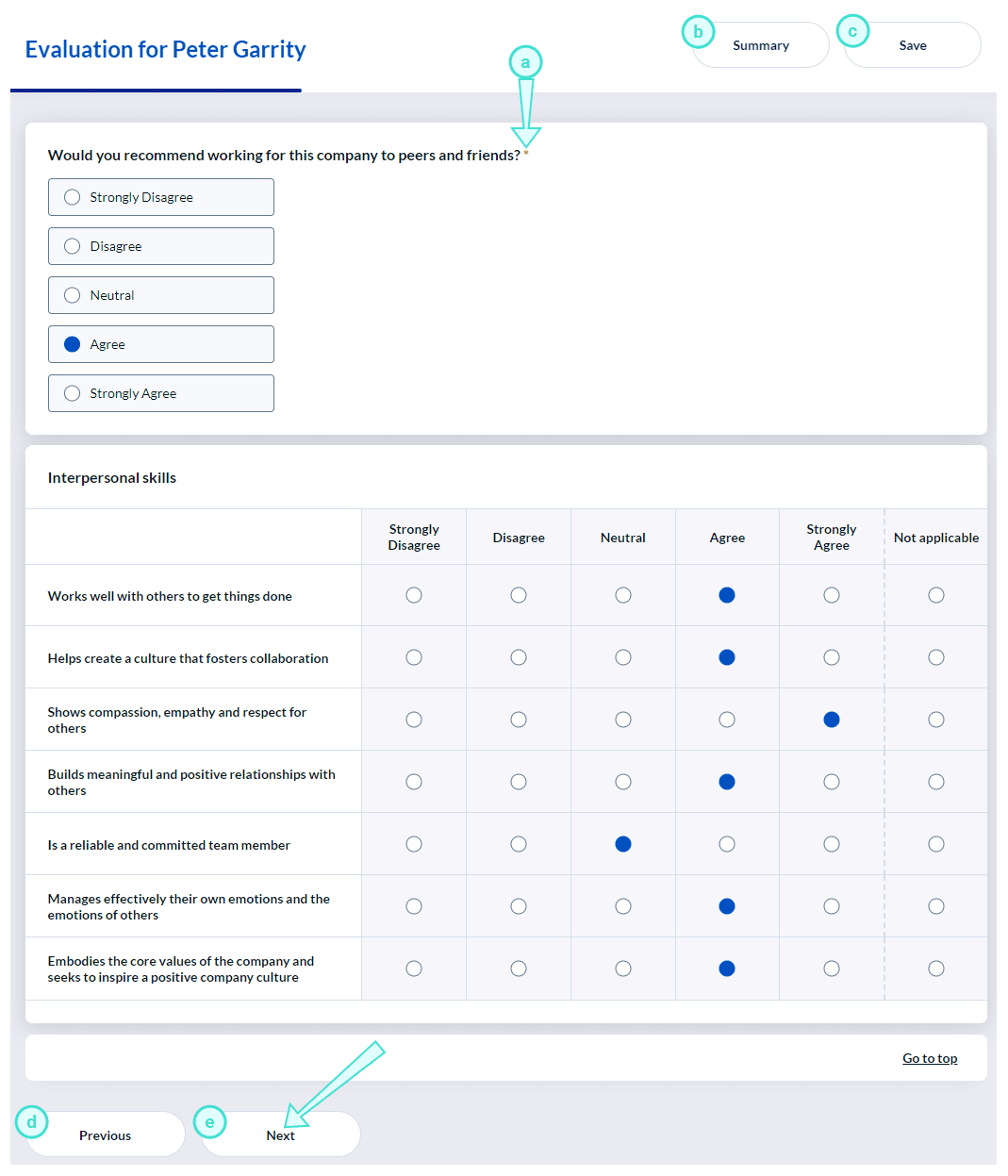Pick Neutral for recommending the company

click(x=73, y=295)
